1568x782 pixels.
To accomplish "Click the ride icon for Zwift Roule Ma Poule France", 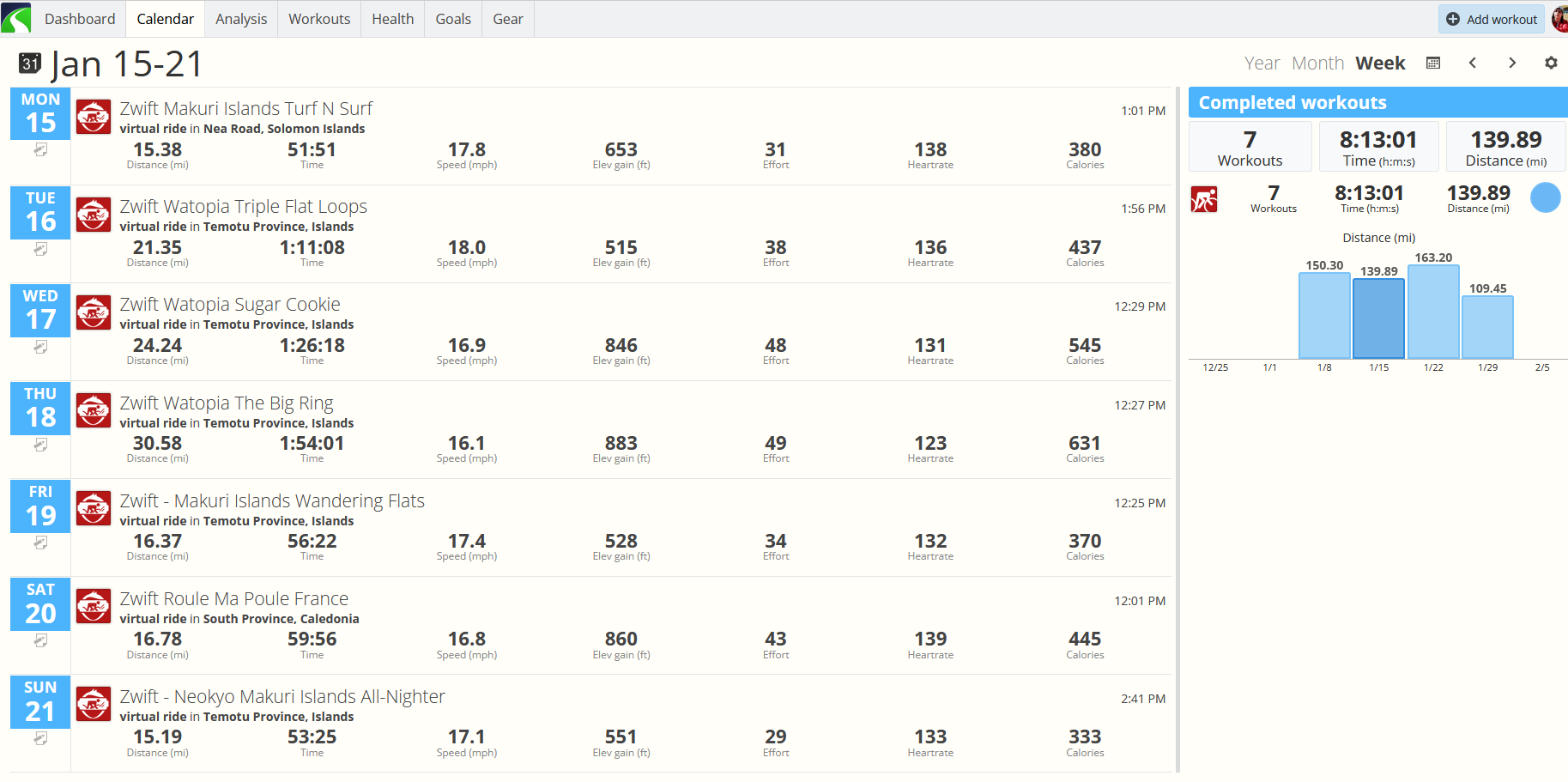I will click(x=94, y=606).
